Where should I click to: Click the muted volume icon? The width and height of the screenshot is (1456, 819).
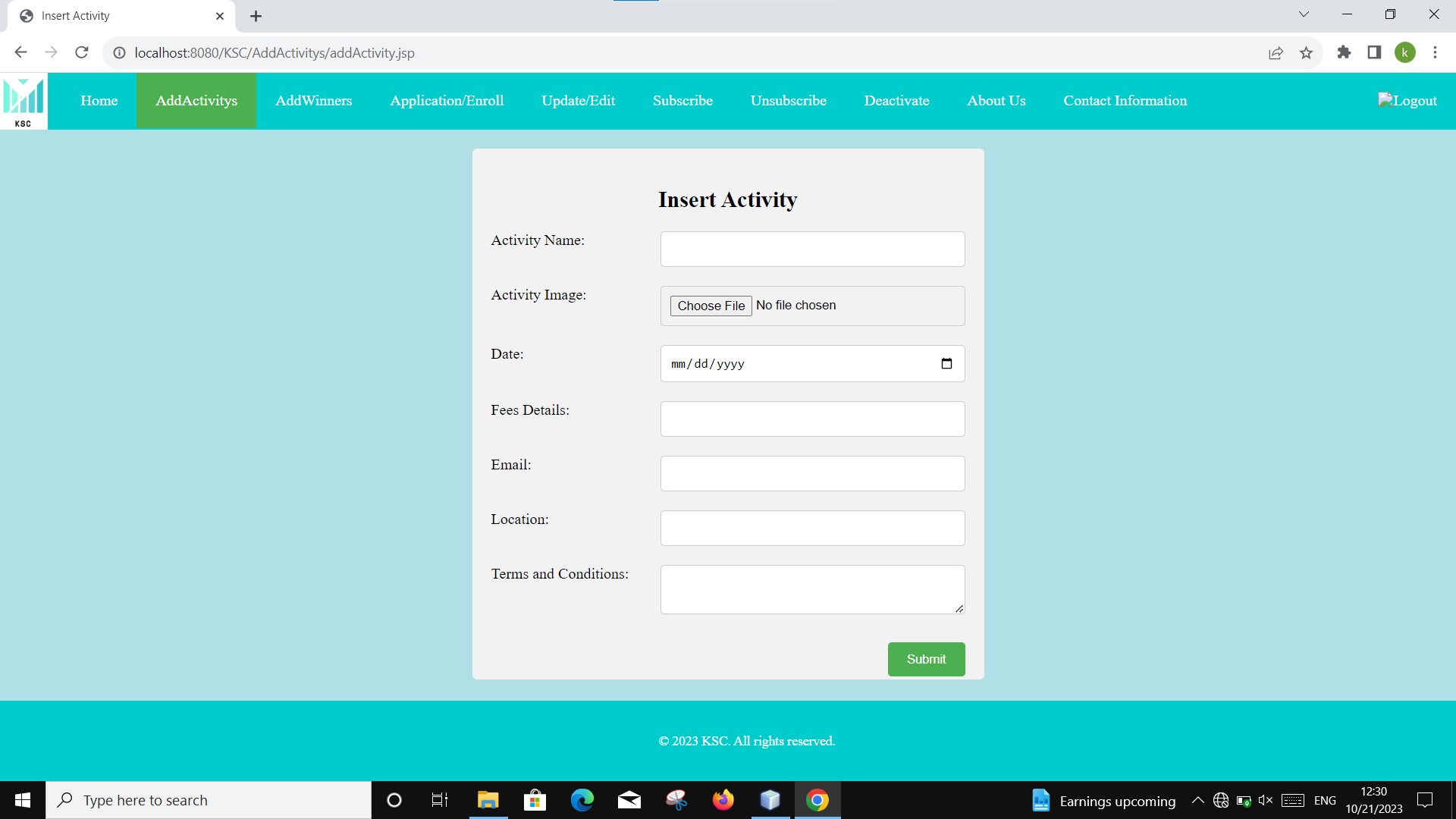(1266, 800)
